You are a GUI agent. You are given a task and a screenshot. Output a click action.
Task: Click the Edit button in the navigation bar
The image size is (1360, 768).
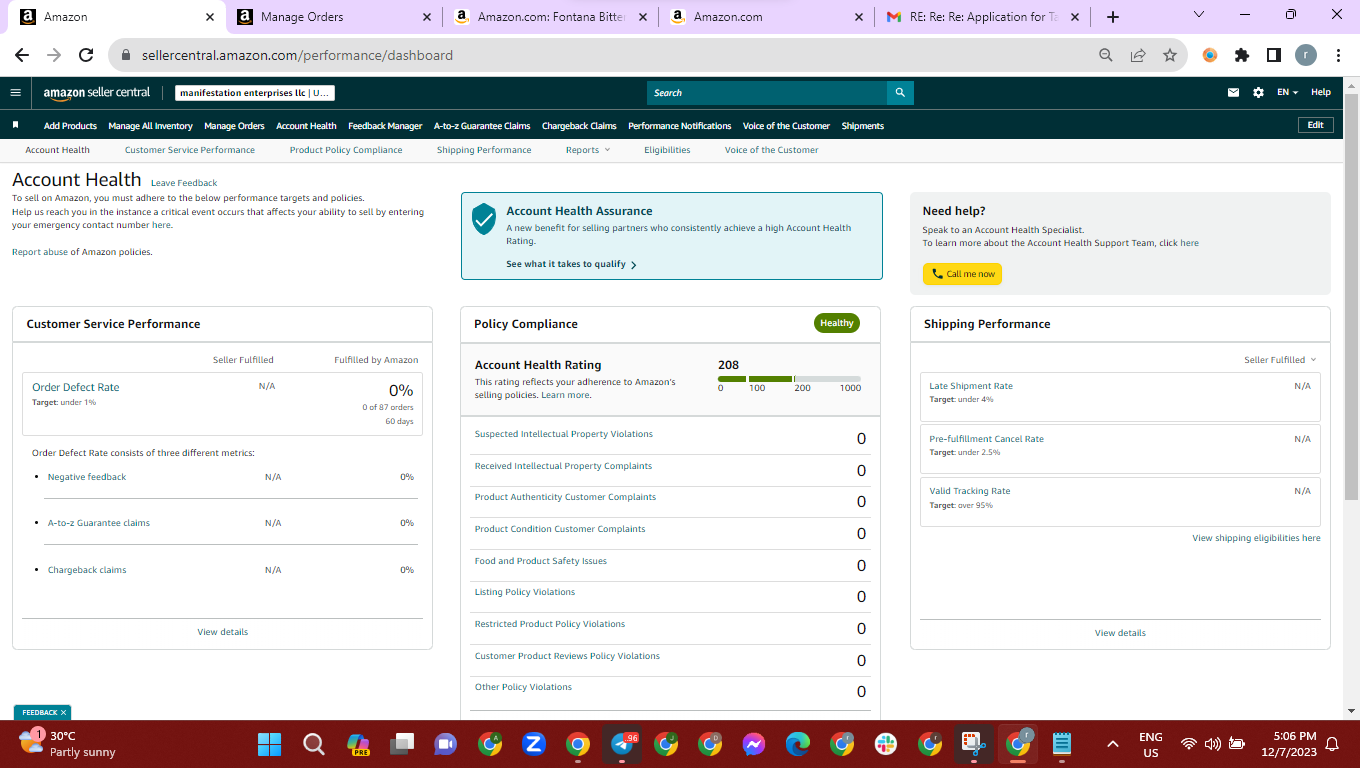tap(1315, 125)
